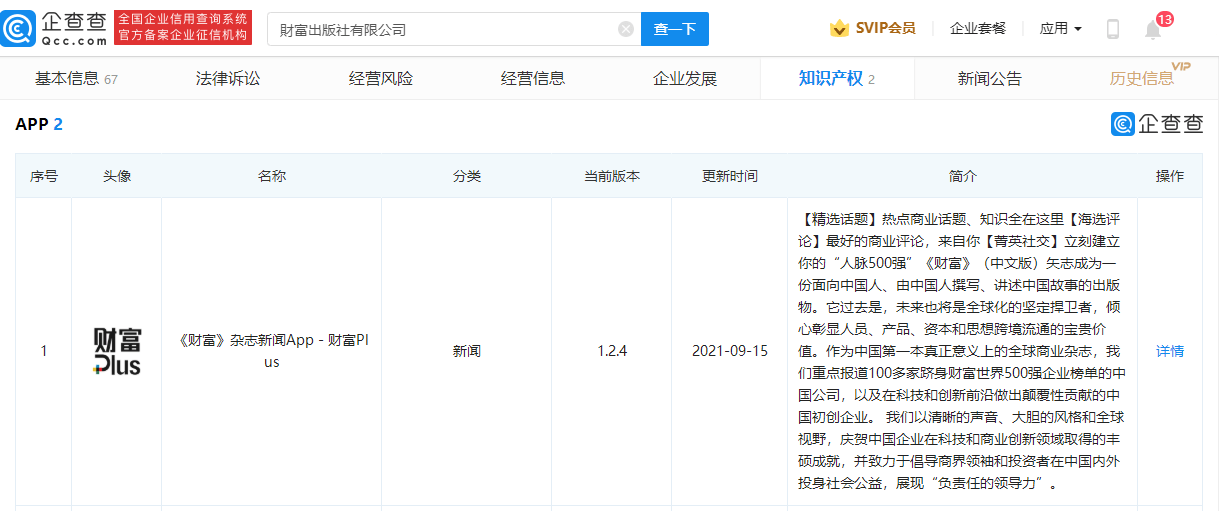Select the 经营风险 tab
1219x511 pixels.
[x=380, y=79]
